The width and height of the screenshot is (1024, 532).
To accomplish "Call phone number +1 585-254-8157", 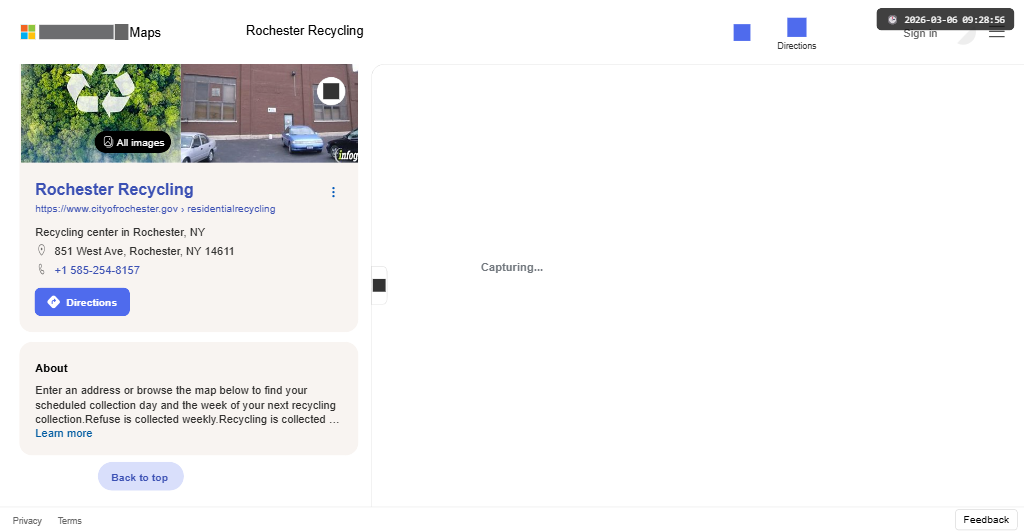I will [97, 270].
